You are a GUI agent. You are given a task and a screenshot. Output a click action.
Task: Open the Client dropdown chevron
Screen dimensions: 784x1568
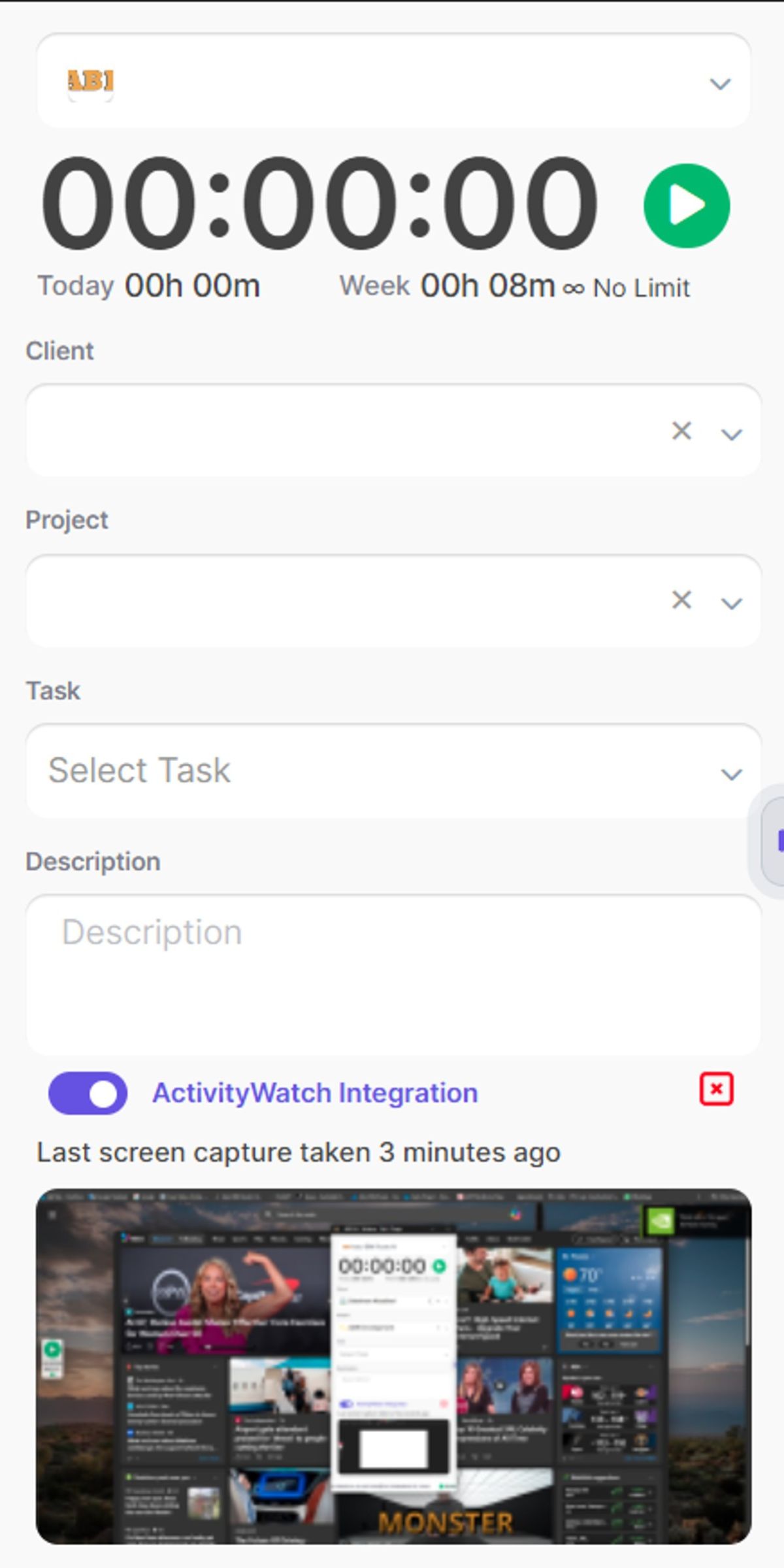(731, 434)
